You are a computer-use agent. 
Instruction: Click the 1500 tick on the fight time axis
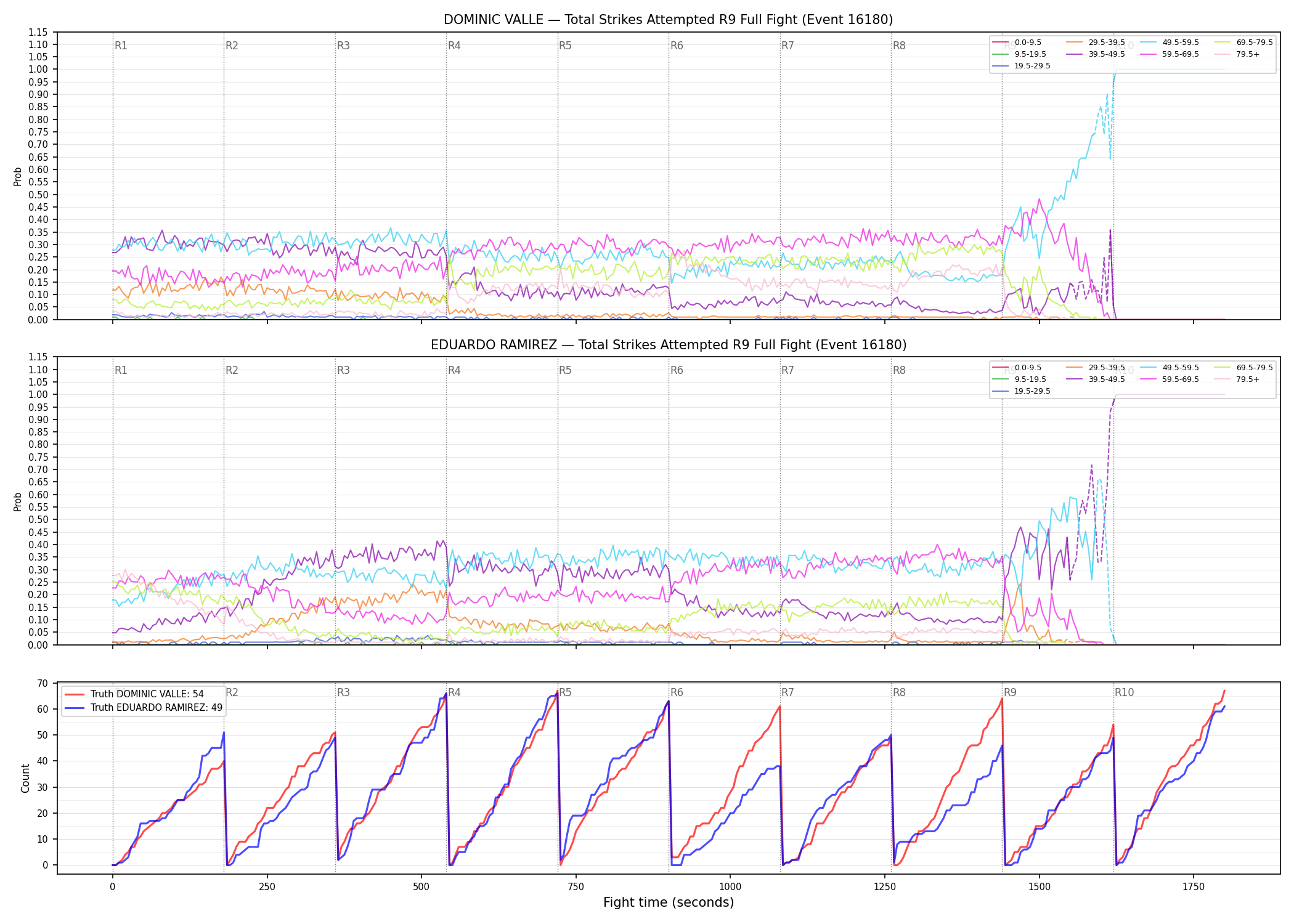pyautogui.click(x=1040, y=887)
